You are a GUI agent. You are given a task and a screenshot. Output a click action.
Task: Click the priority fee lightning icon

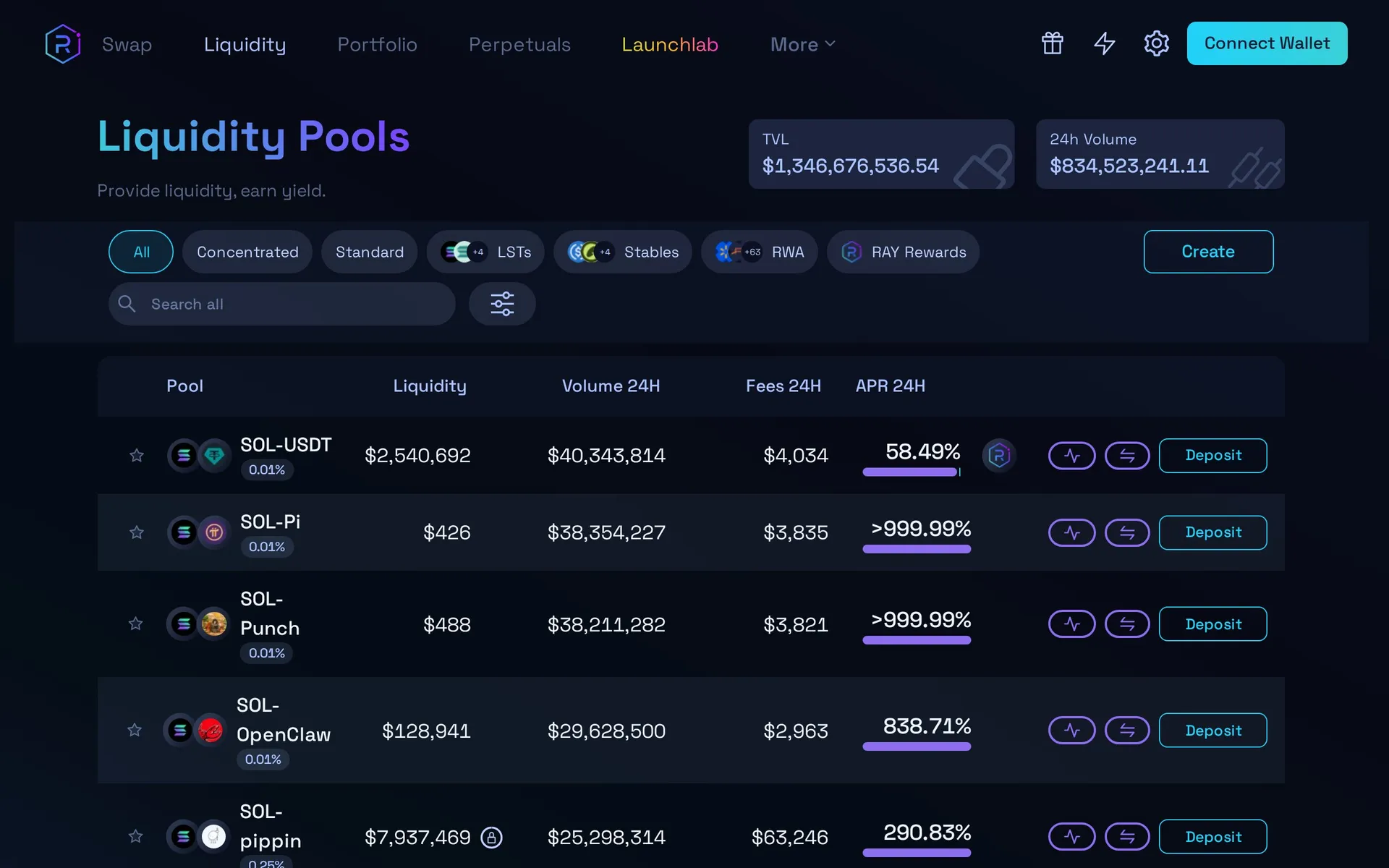[1104, 43]
